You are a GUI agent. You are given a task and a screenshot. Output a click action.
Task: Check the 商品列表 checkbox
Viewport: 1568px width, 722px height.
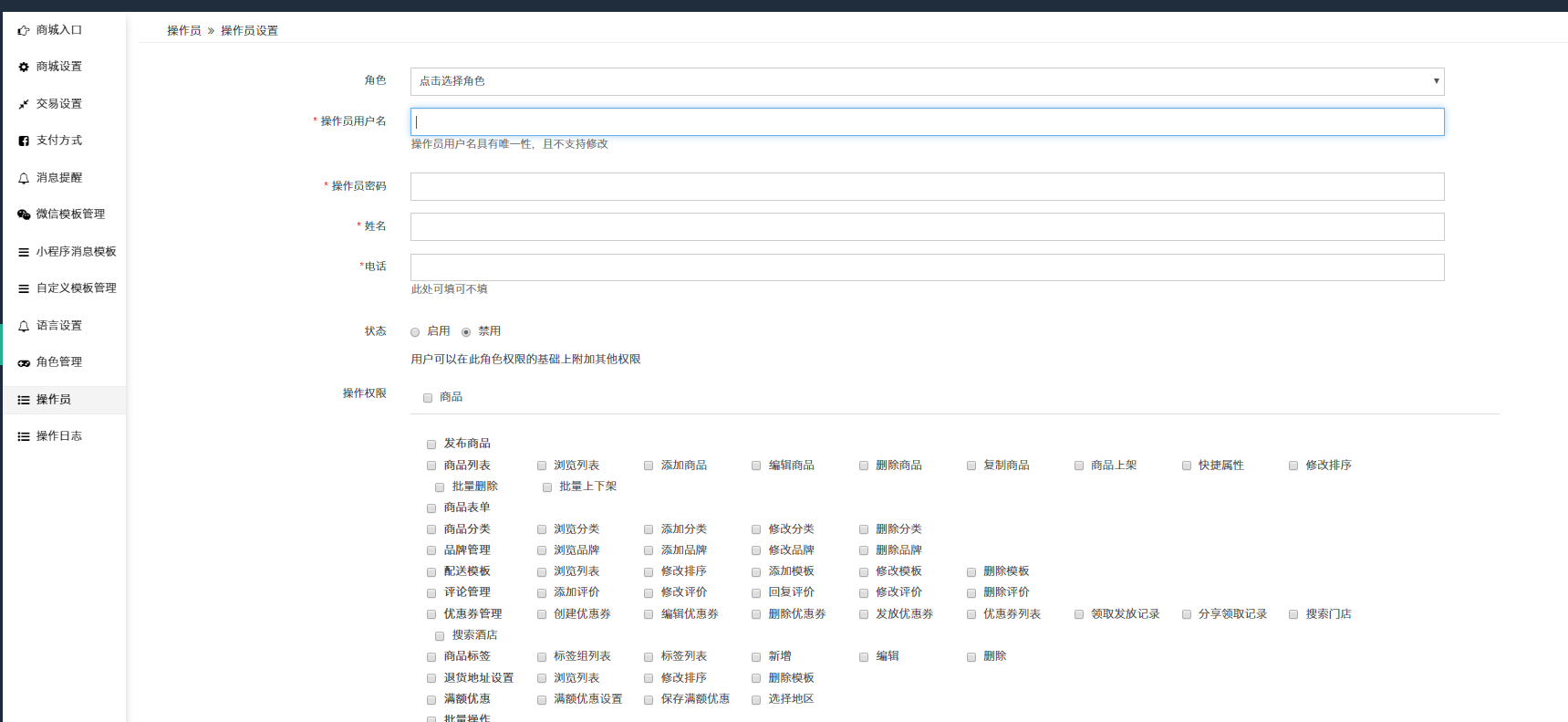(431, 466)
